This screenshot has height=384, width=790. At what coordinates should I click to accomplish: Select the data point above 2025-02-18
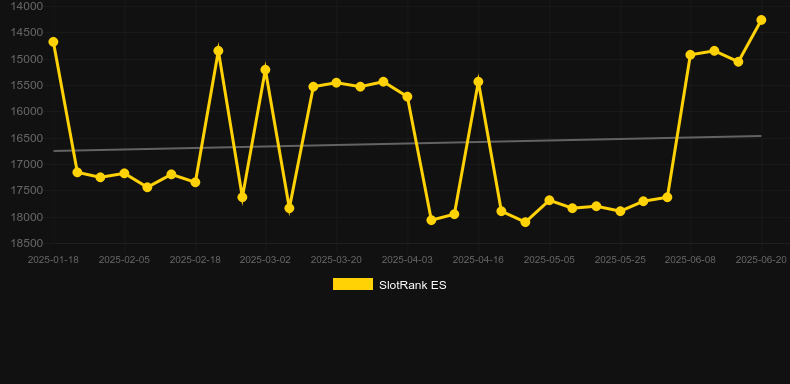point(195,182)
